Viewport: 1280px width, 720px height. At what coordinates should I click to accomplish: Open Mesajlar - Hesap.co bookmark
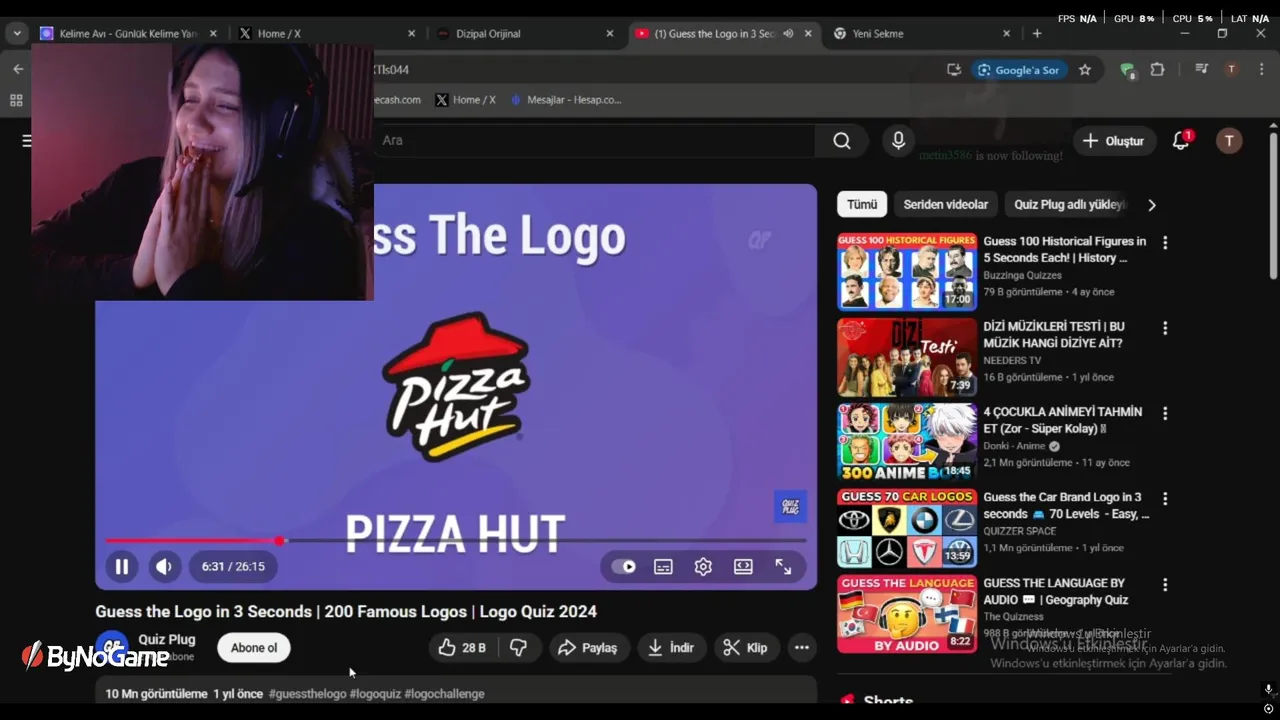[x=566, y=100]
